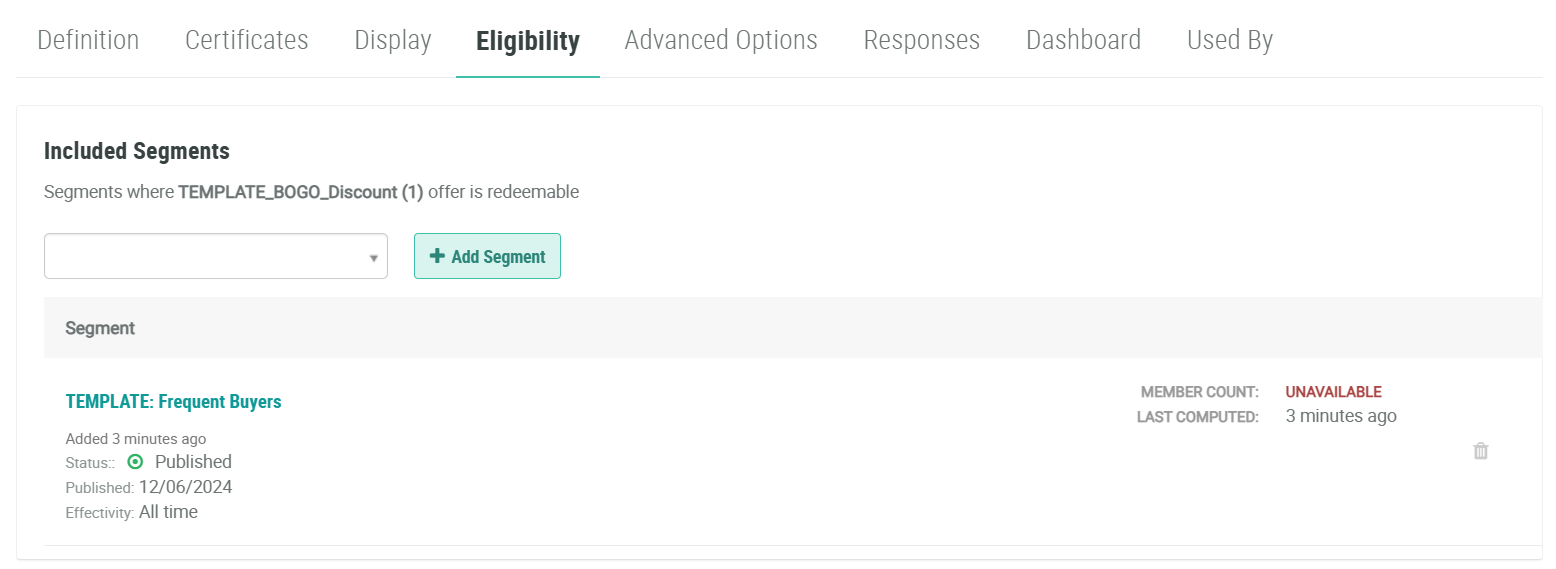View the Responses tab
Screen dimensions: 1556x569
coord(922,41)
